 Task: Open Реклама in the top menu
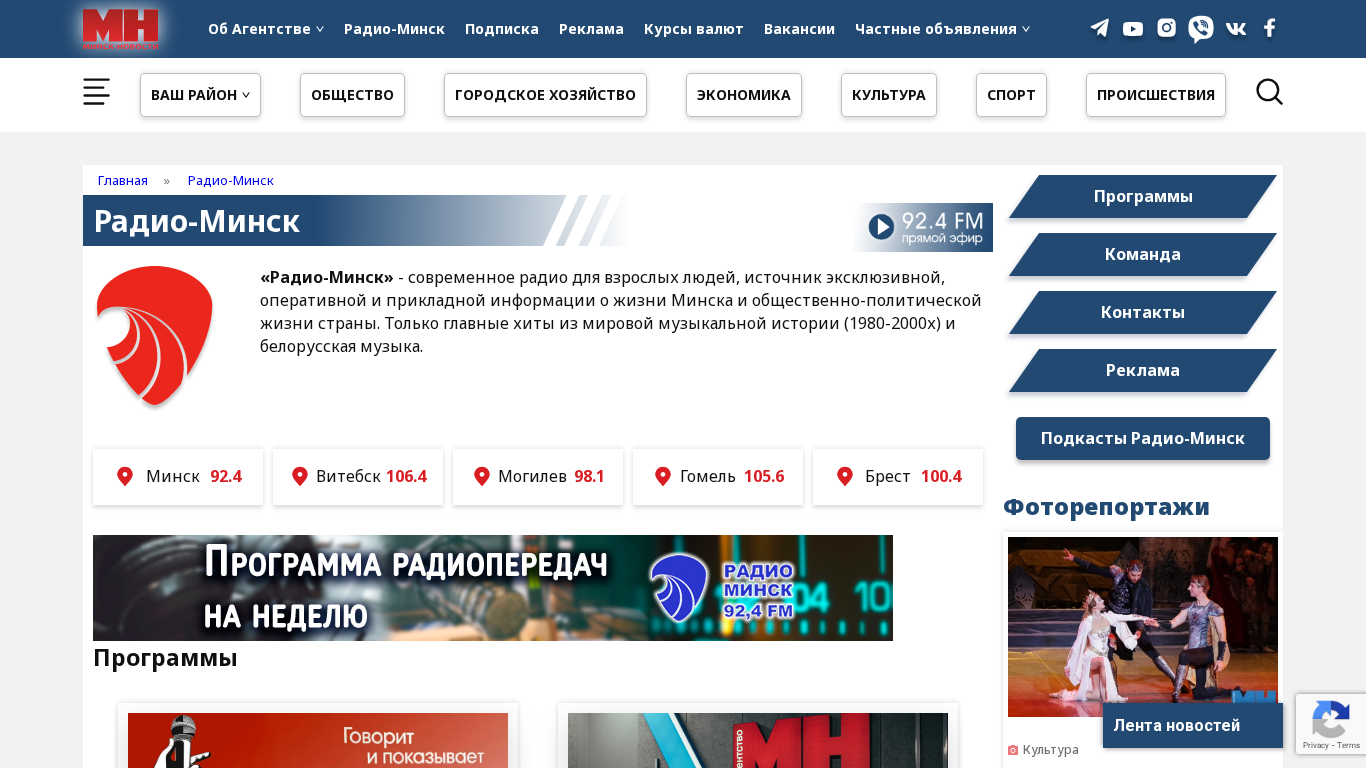click(591, 29)
